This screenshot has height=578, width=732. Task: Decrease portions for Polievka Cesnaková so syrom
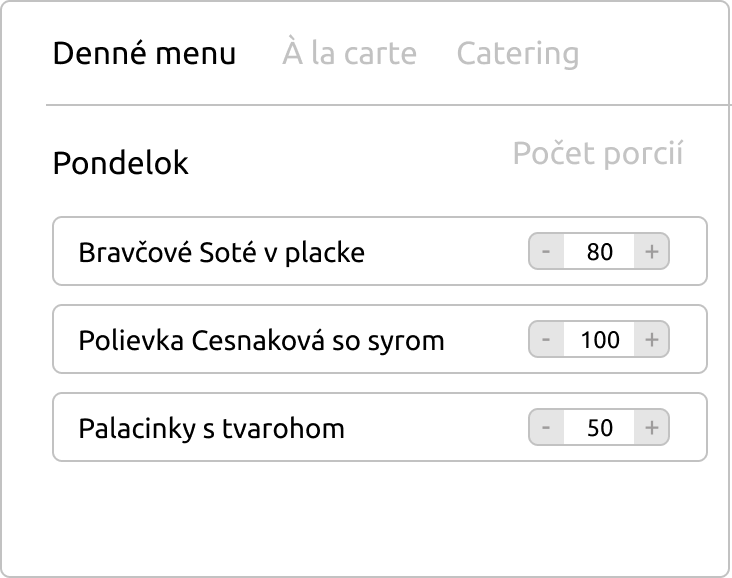coord(546,340)
